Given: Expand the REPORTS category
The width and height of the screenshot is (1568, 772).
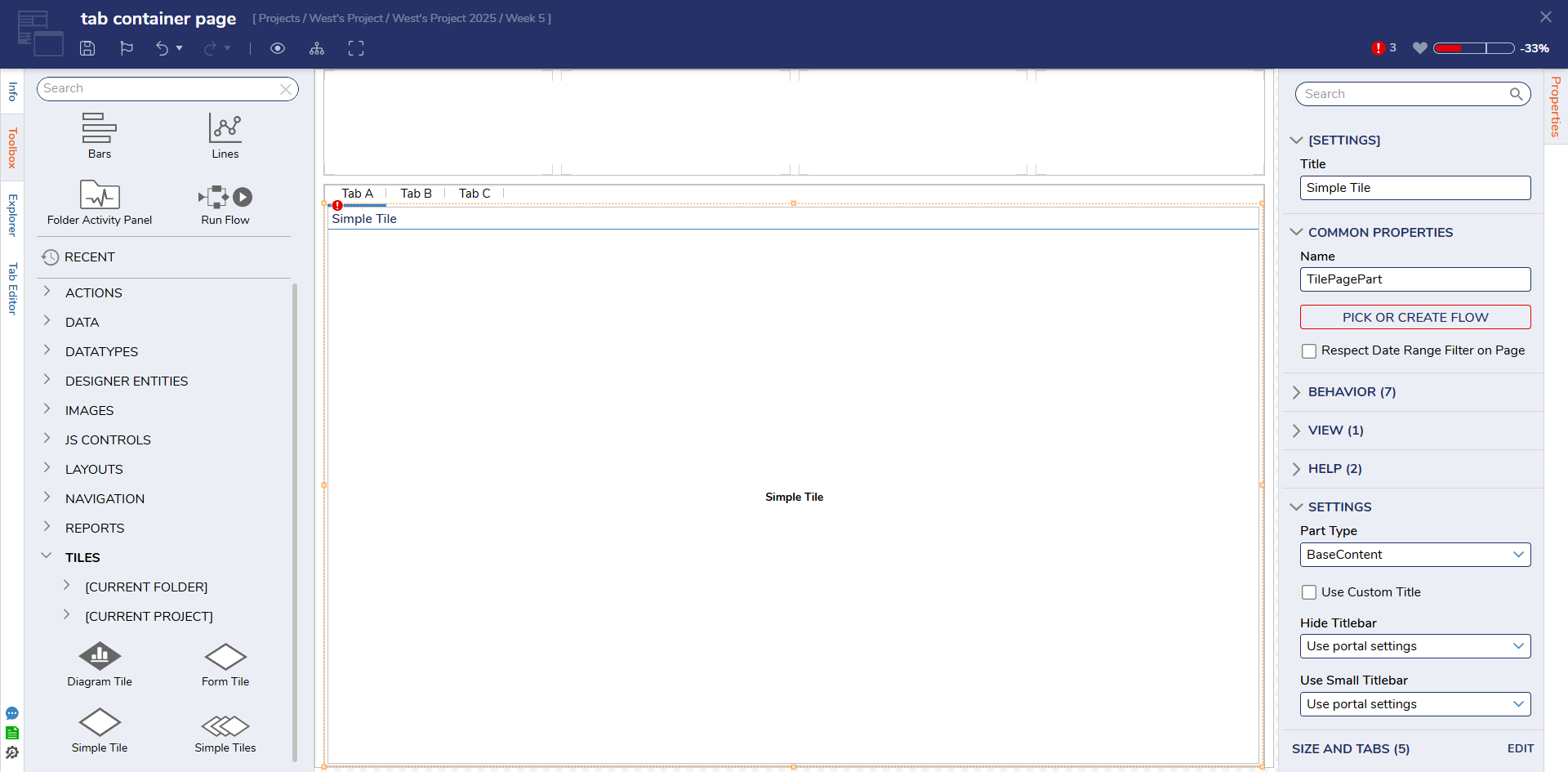Looking at the screenshot, I should 47,527.
